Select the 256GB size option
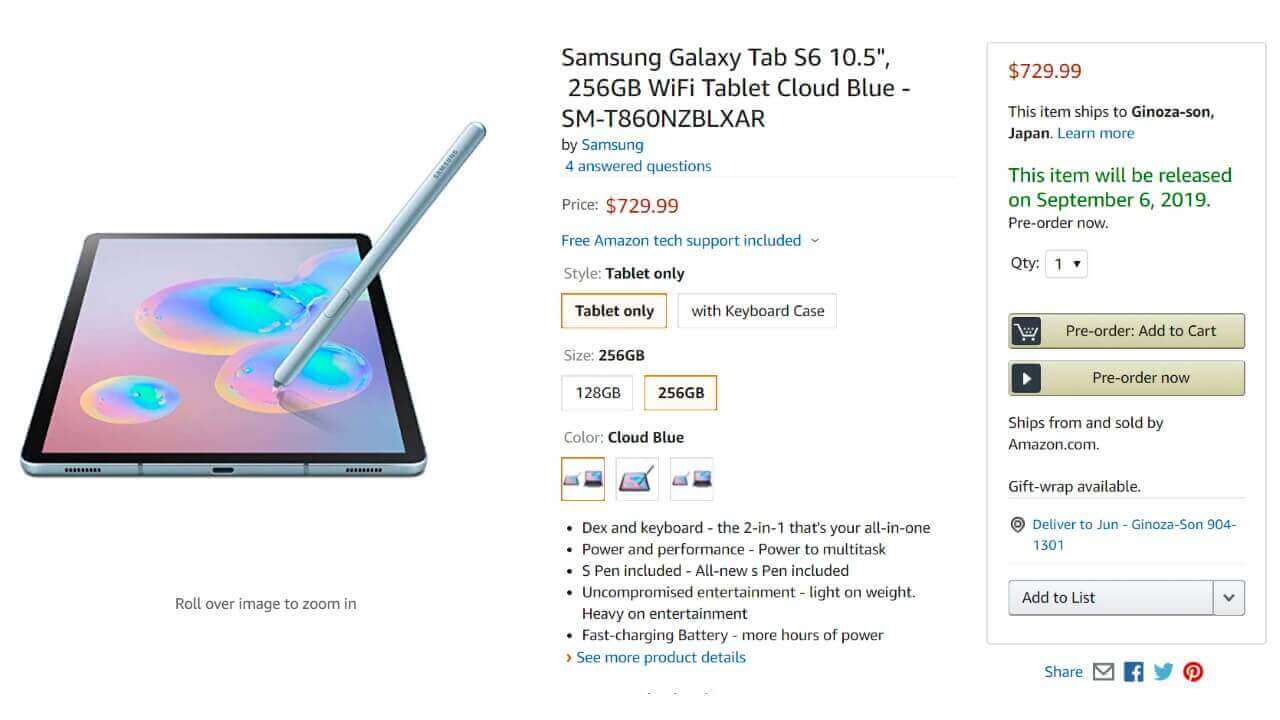 (681, 393)
